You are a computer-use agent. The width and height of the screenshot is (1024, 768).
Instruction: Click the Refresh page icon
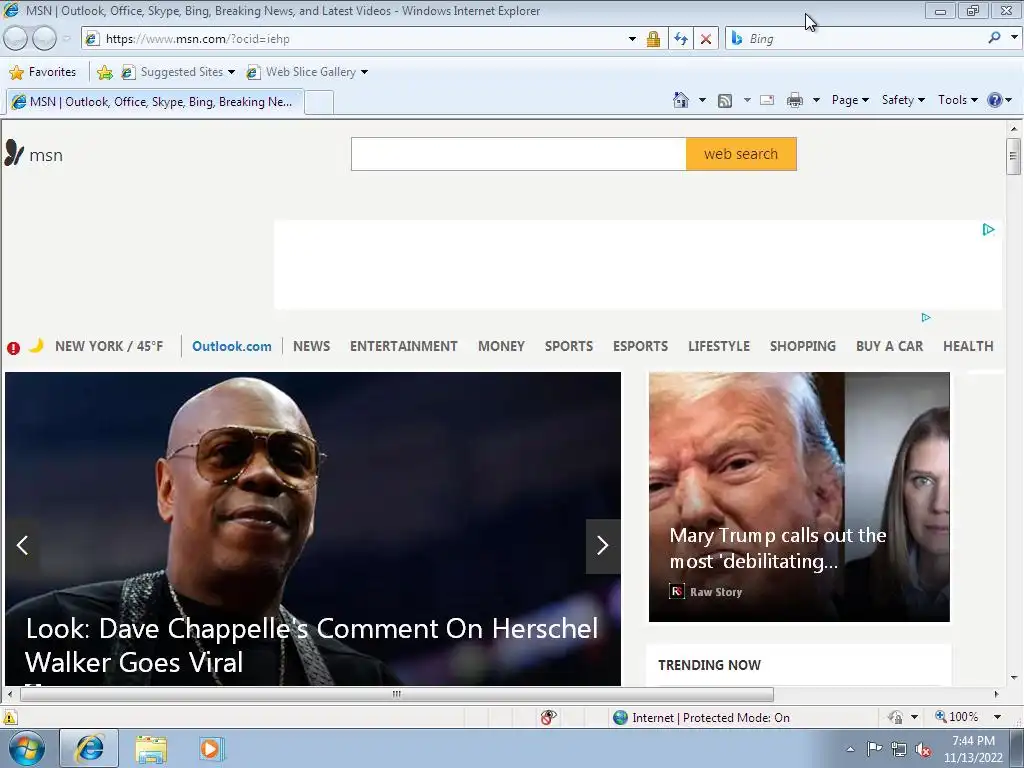click(x=680, y=39)
